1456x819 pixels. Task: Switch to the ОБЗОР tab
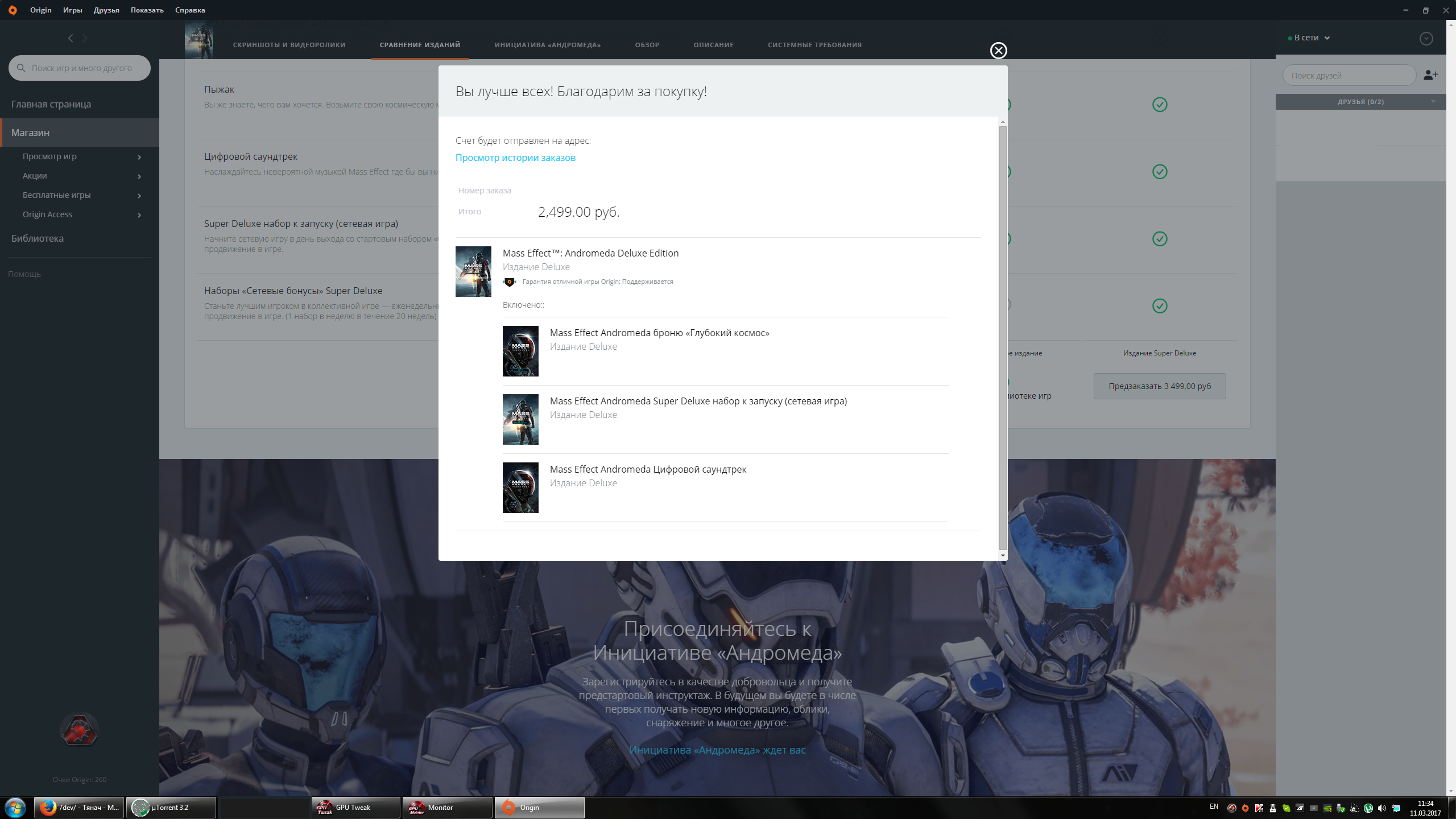click(647, 45)
